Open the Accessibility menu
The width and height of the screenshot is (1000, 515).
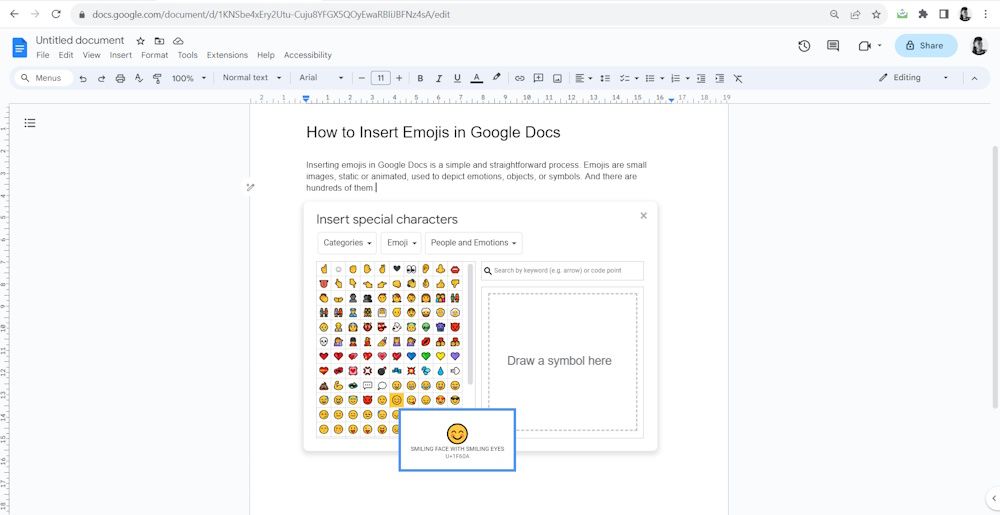[308, 55]
